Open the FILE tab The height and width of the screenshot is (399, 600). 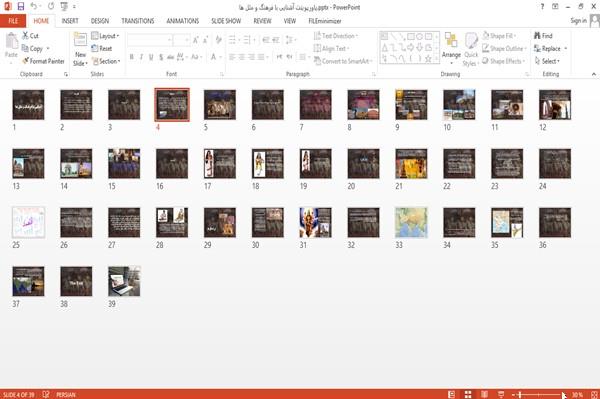[13, 21]
